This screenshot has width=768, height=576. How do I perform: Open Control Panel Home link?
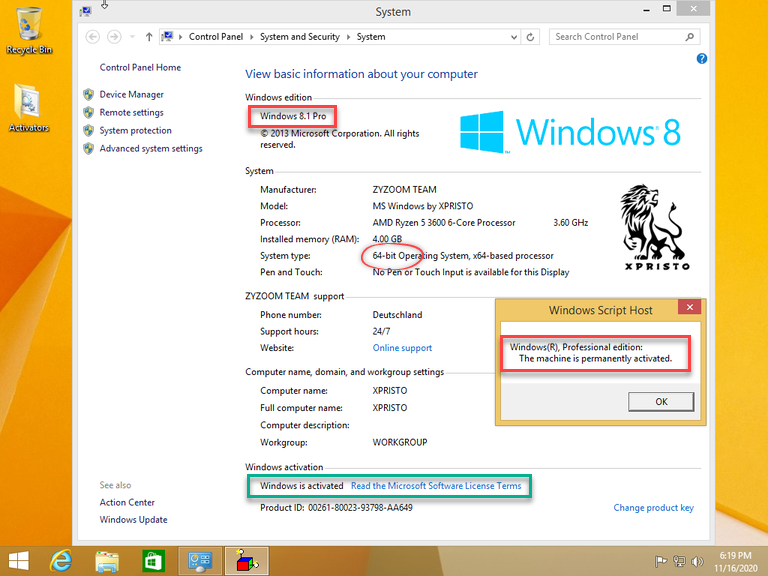[140, 68]
